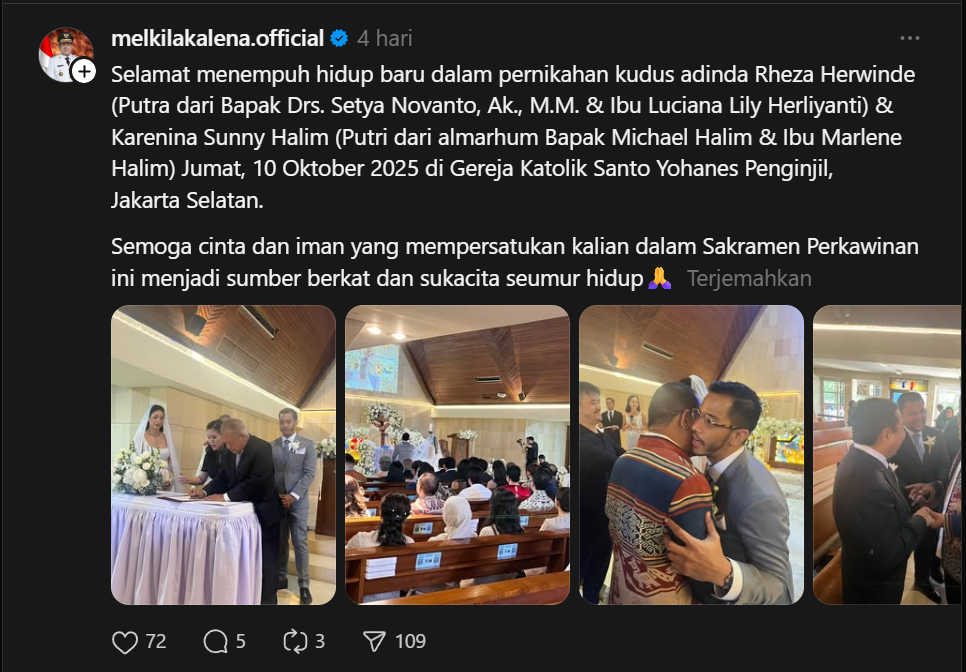Click the like count 72
The width and height of the screenshot is (966, 672).
(156, 642)
